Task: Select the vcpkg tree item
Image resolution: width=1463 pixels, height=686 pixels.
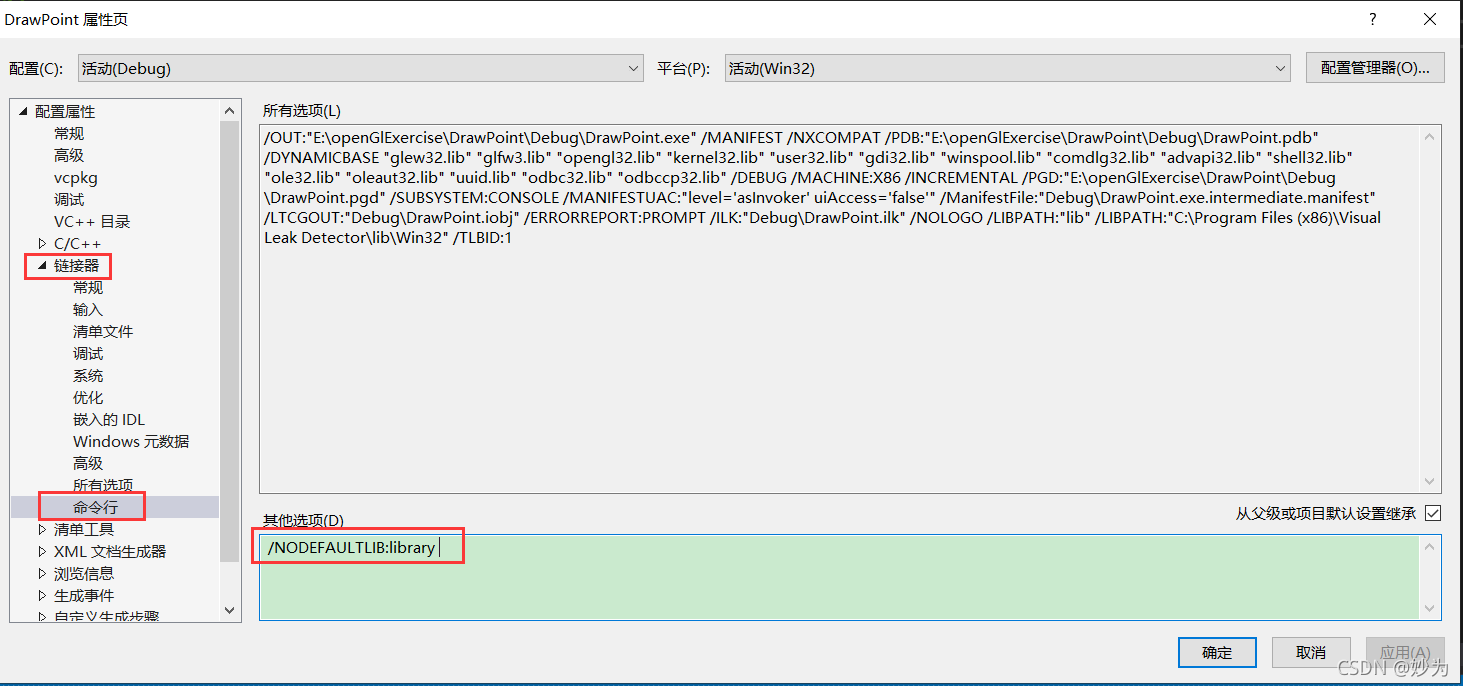Action: pyautogui.click(x=75, y=177)
